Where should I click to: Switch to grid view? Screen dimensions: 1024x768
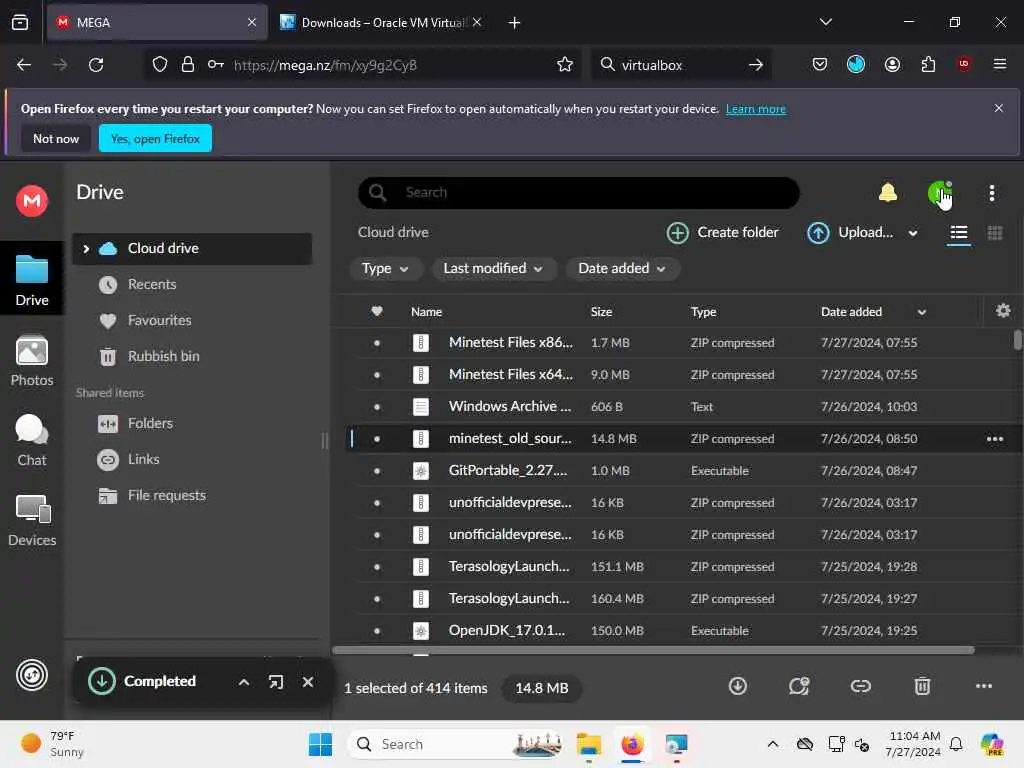(995, 233)
